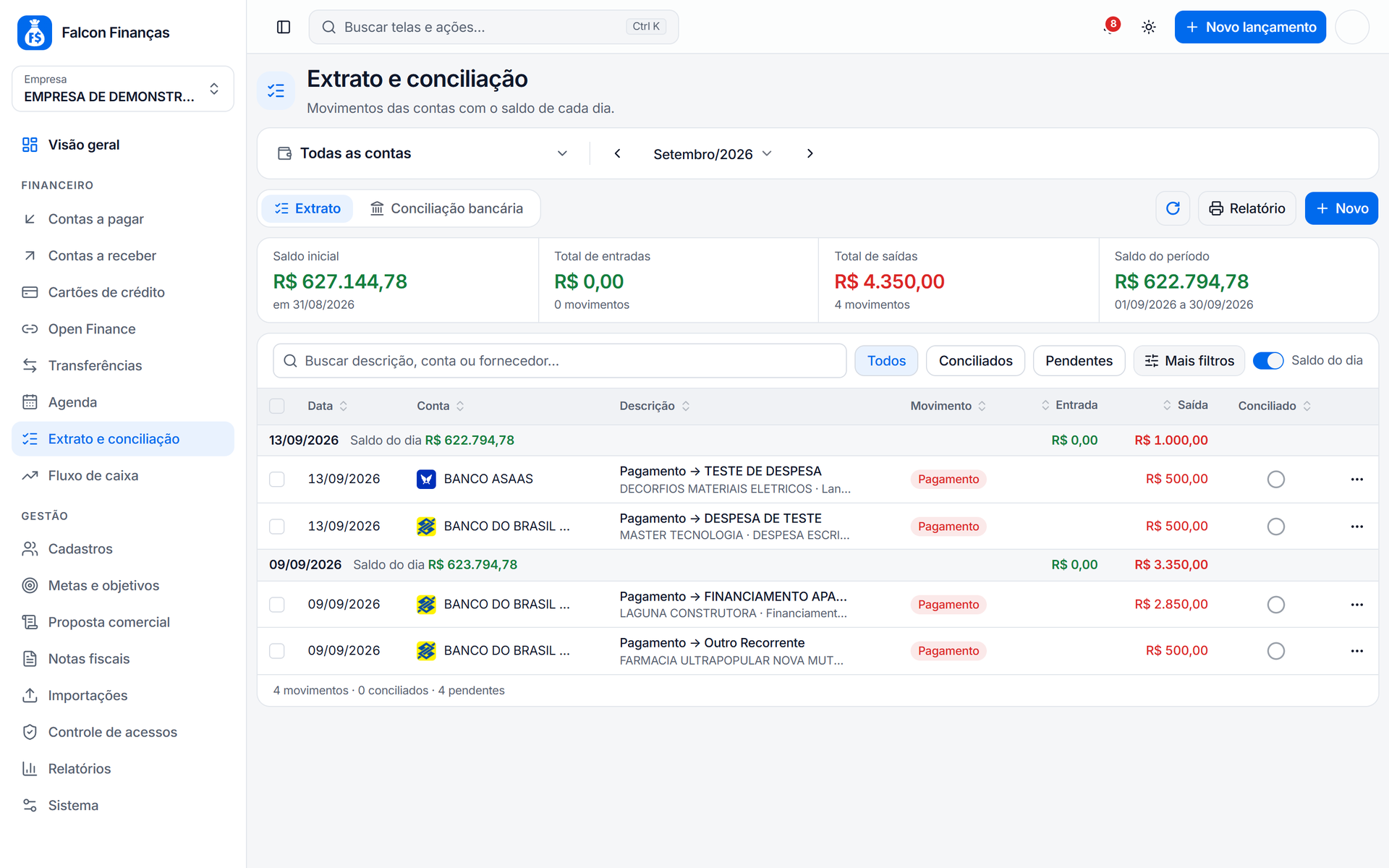Open Metas e objetivos in the sidebar
1389x868 pixels.
[x=123, y=585]
